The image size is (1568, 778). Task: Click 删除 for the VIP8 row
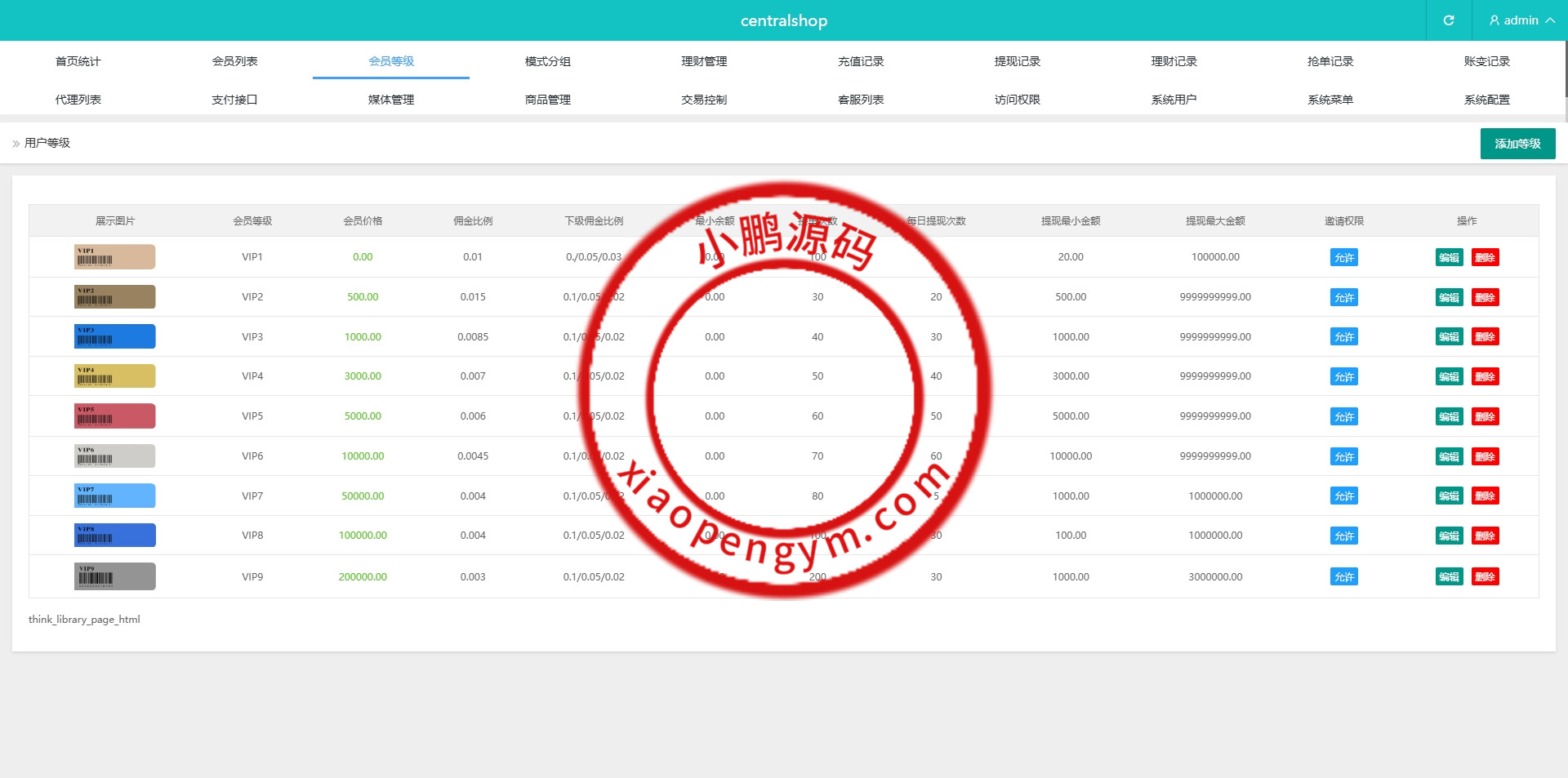coord(1485,536)
